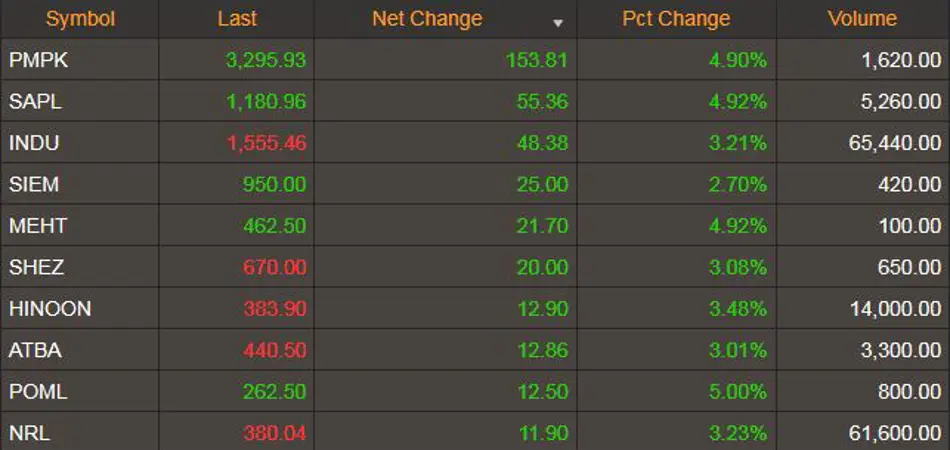This screenshot has width=950, height=450.
Task: Click the Net Change sort arrow
Action: click(x=558, y=22)
